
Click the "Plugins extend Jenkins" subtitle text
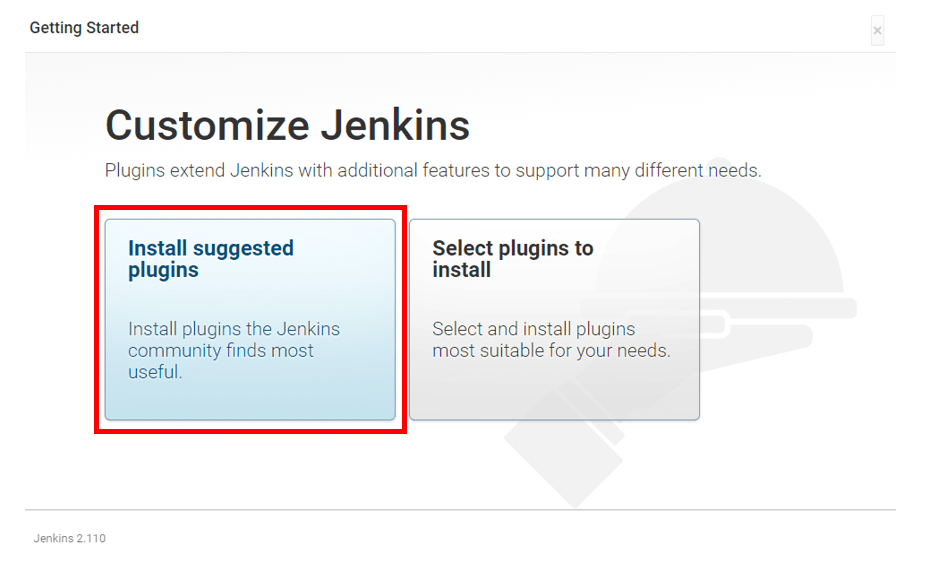tap(300, 171)
